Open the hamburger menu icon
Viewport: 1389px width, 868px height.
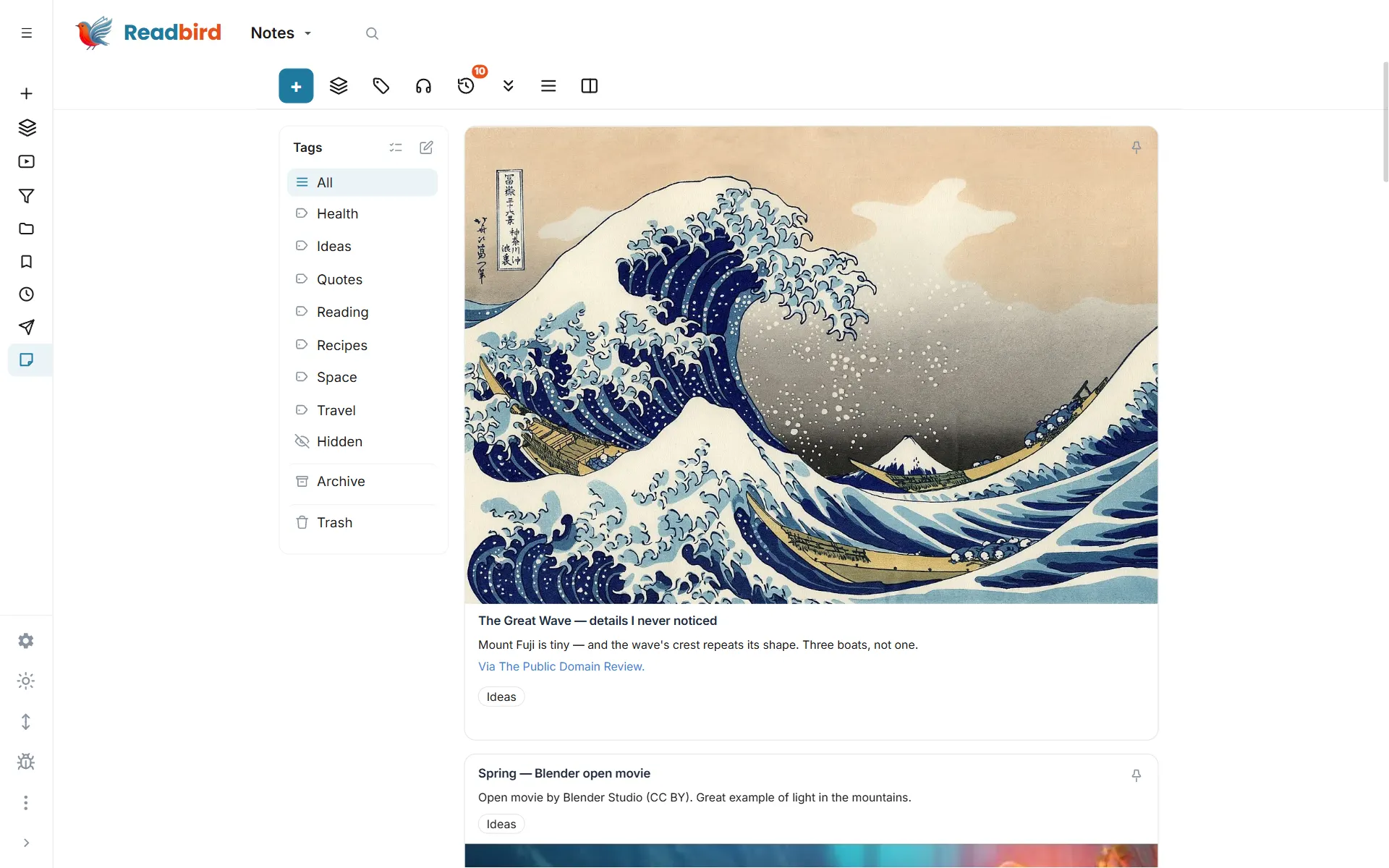point(27,33)
